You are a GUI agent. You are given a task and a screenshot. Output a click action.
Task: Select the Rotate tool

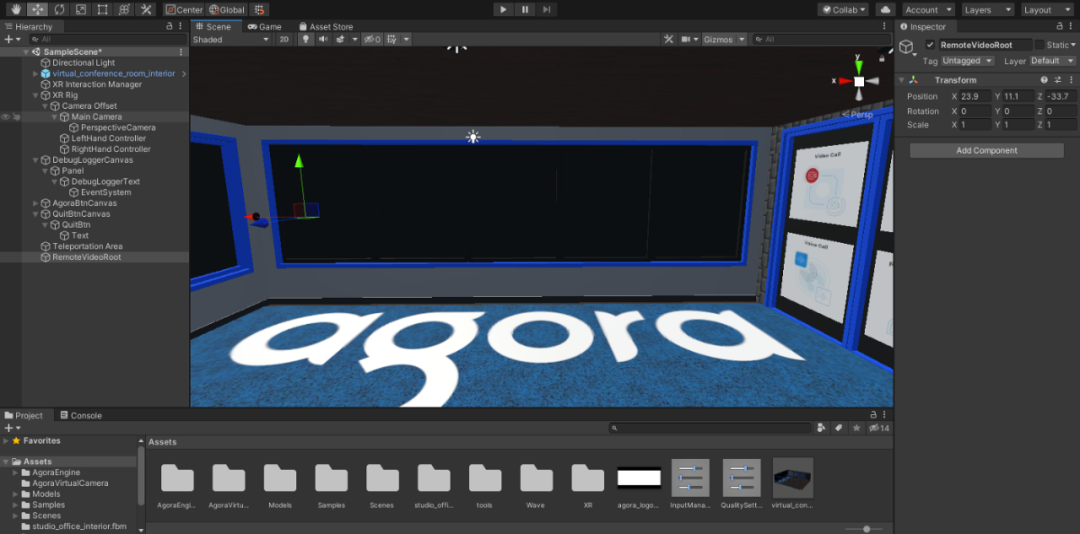pyautogui.click(x=59, y=10)
